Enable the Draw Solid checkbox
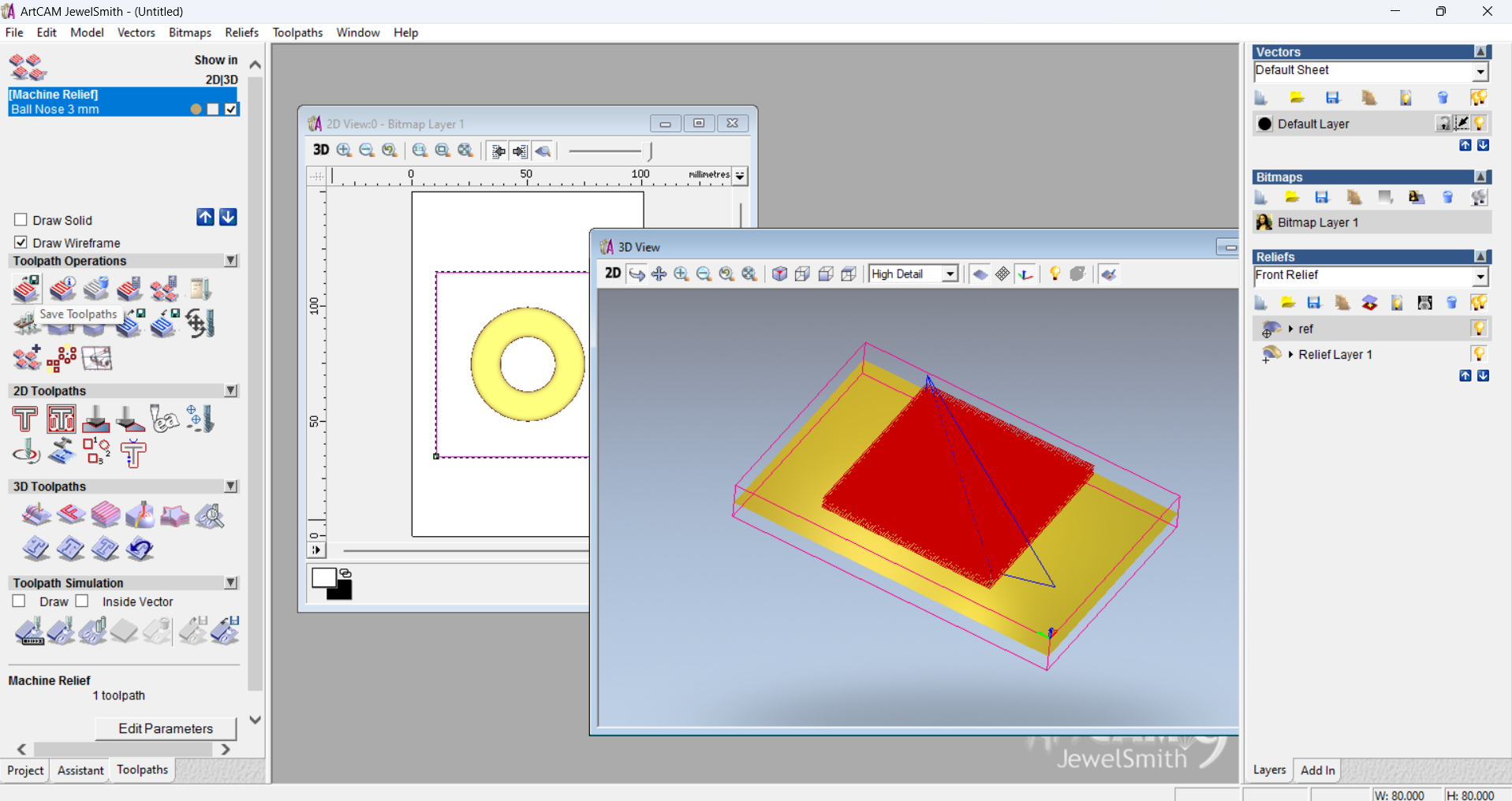 pyautogui.click(x=21, y=220)
